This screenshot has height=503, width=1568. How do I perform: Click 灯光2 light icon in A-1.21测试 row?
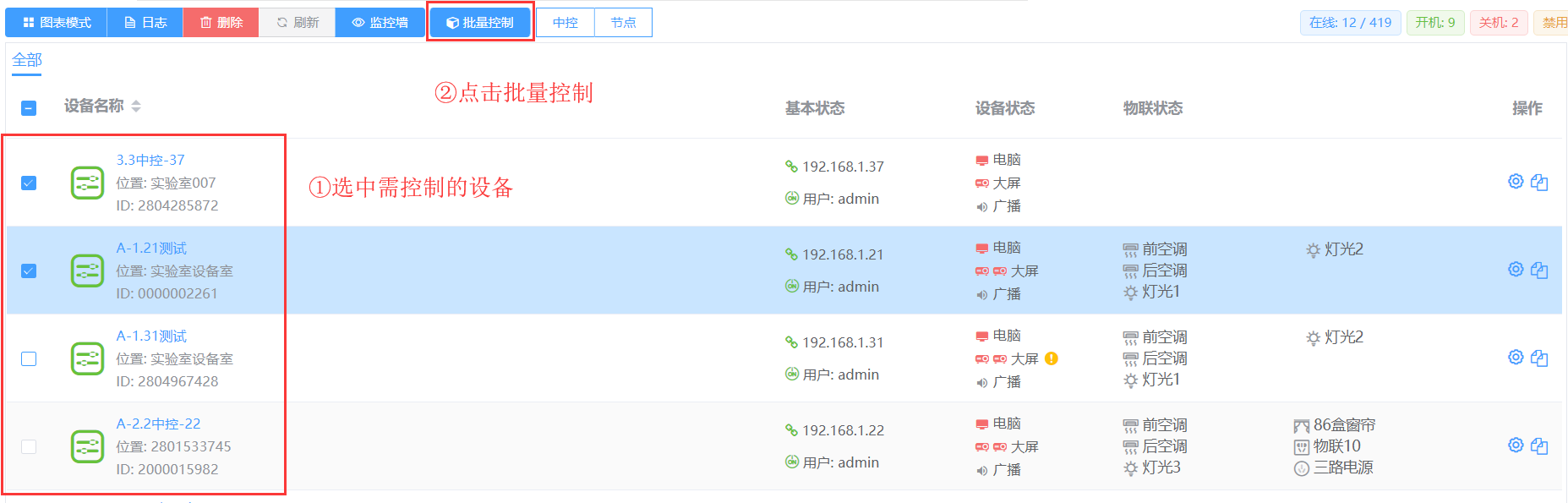click(x=1313, y=250)
